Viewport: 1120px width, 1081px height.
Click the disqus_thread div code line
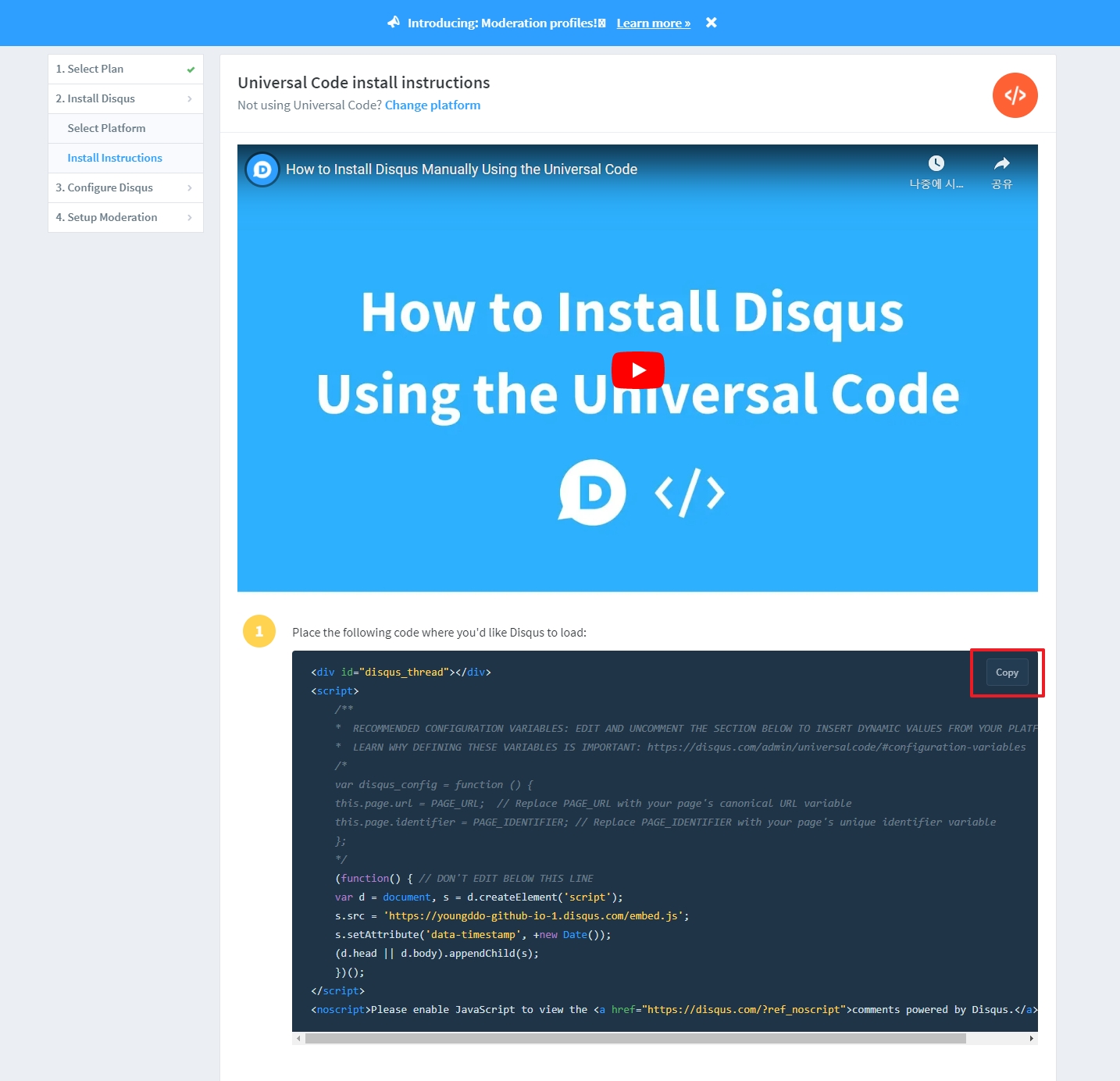[401, 673]
